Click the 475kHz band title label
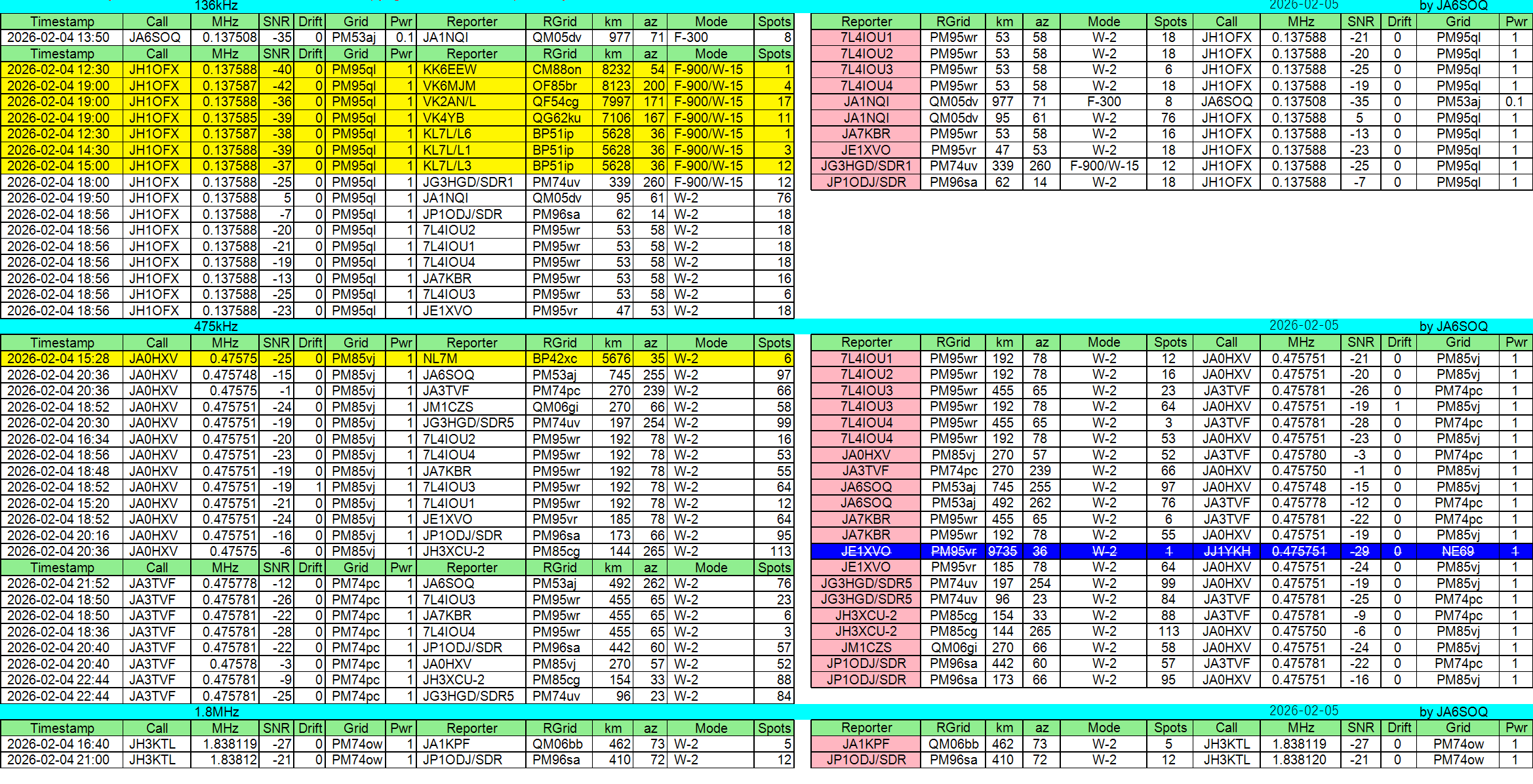The image size is (1533, 784). (216, 326)
